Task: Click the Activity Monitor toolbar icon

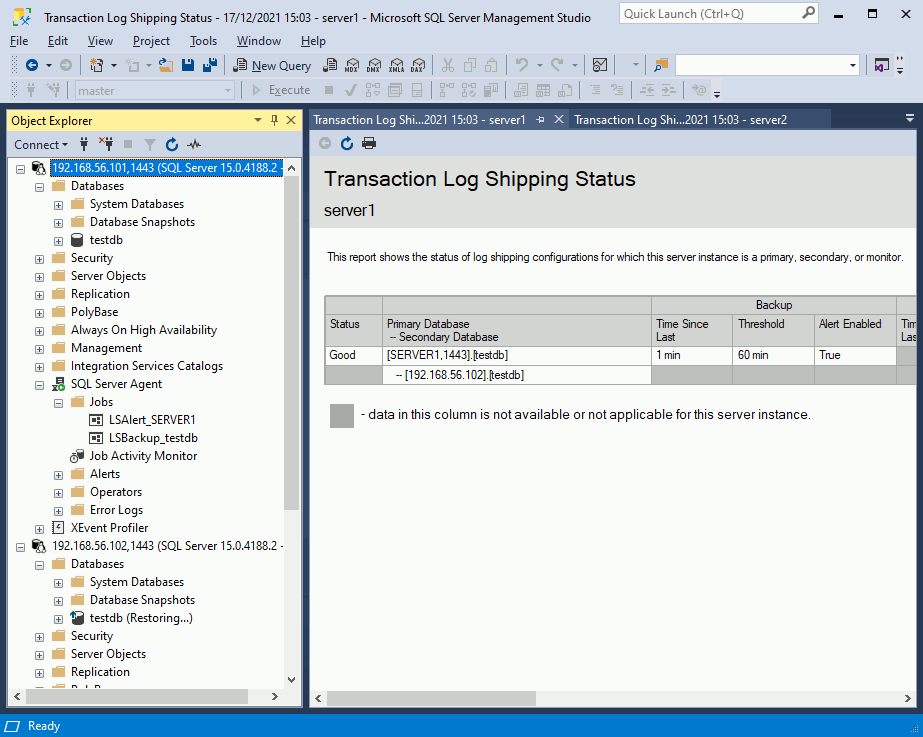Action: [600, 65]
